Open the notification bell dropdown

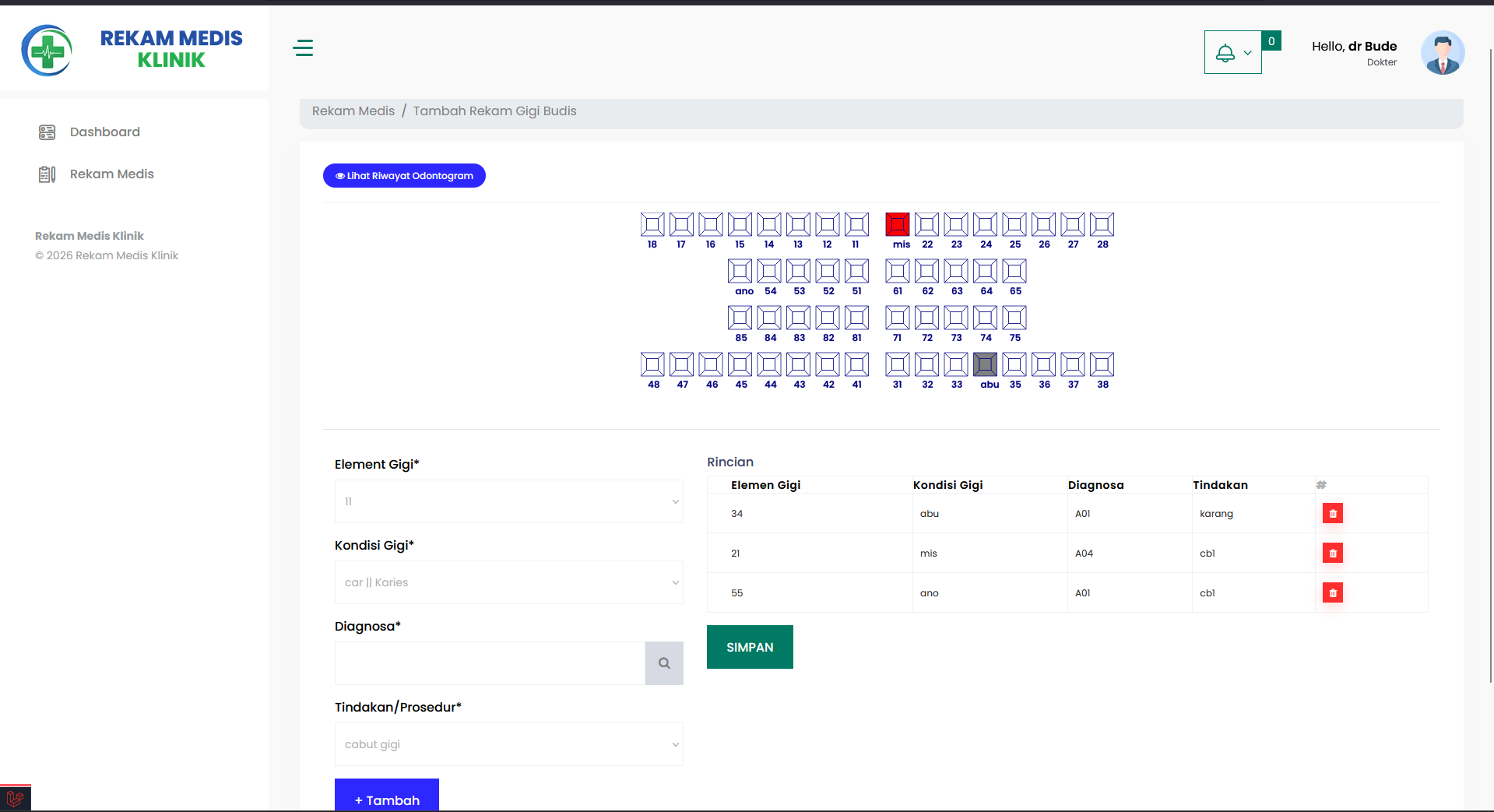(1232, 52)
